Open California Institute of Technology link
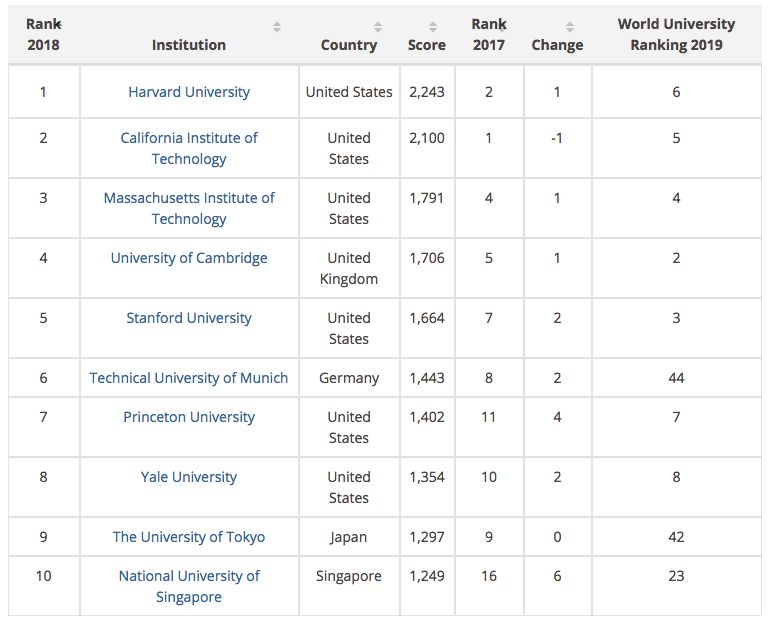 189,148
